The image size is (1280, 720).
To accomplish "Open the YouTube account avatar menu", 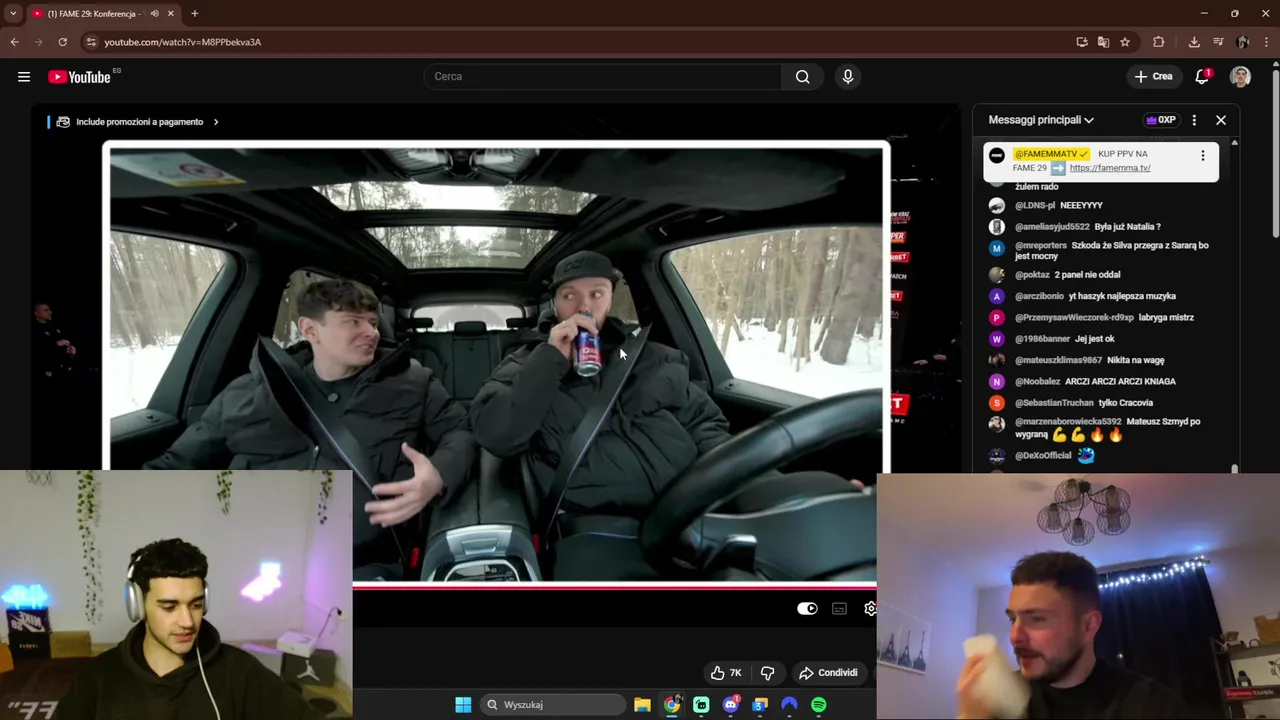I will (x=1240, y=77).
